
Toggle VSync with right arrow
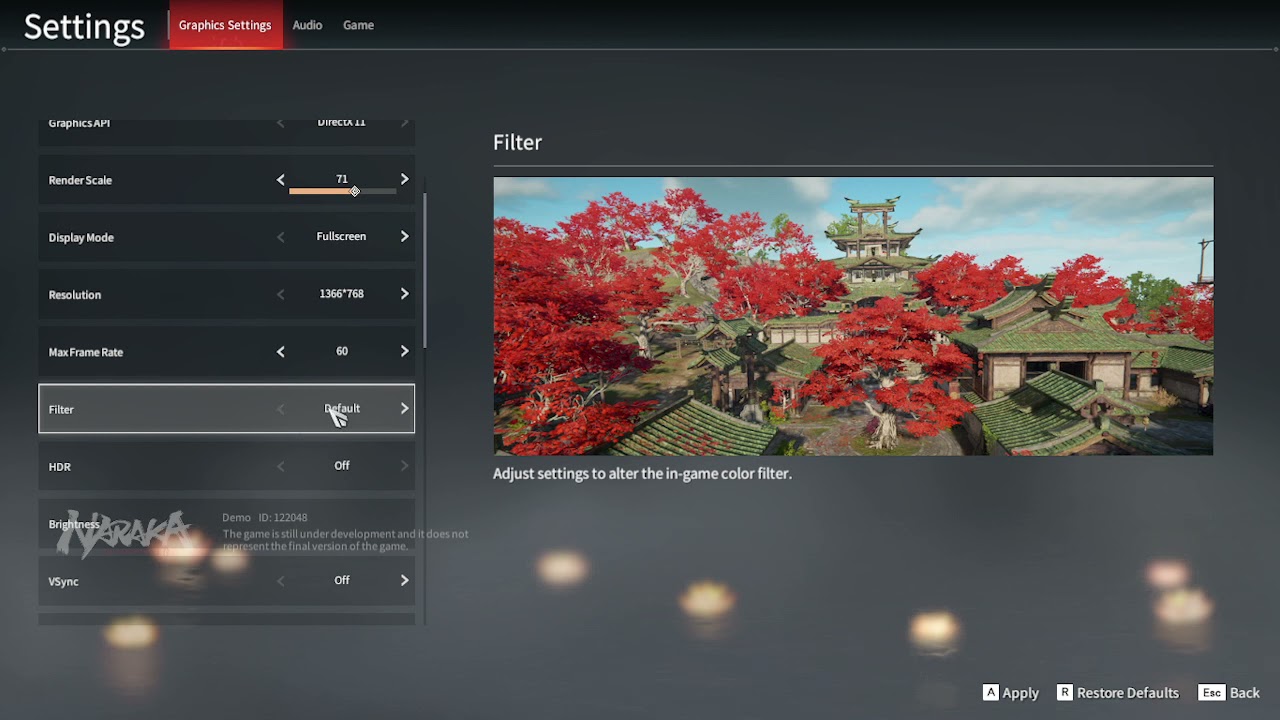click(404, 580)
